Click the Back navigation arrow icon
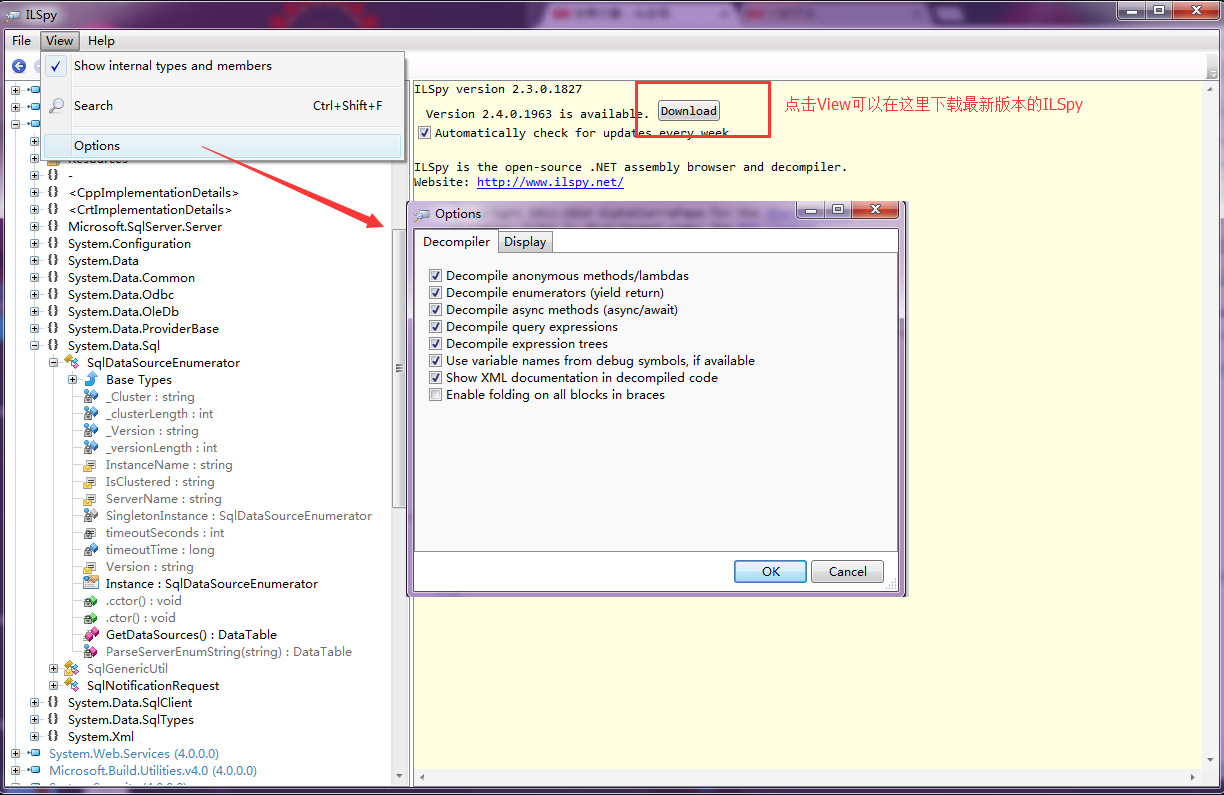 pyautogui.click(x=19, y=66)
